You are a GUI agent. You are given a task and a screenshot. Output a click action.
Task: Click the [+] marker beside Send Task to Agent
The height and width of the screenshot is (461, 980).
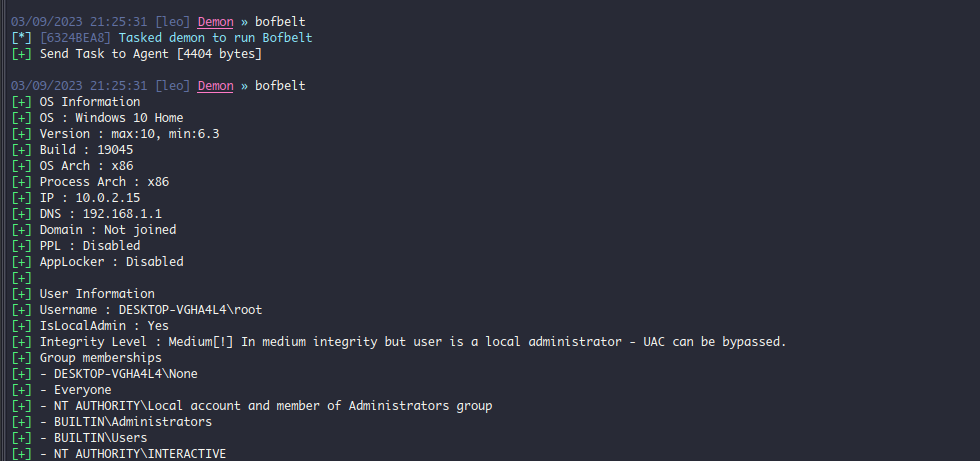21,54
